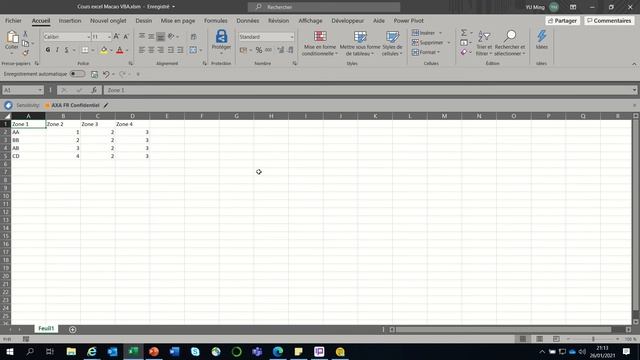This screenshot has height=360, width=640.
Task: Click the zoom slider in status bar
Action: coord(593,339)
